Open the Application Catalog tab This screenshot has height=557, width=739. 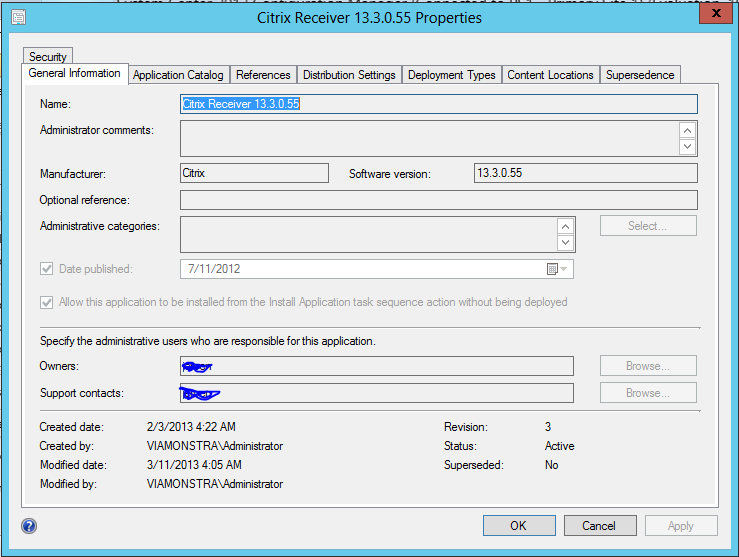[178, 75]
